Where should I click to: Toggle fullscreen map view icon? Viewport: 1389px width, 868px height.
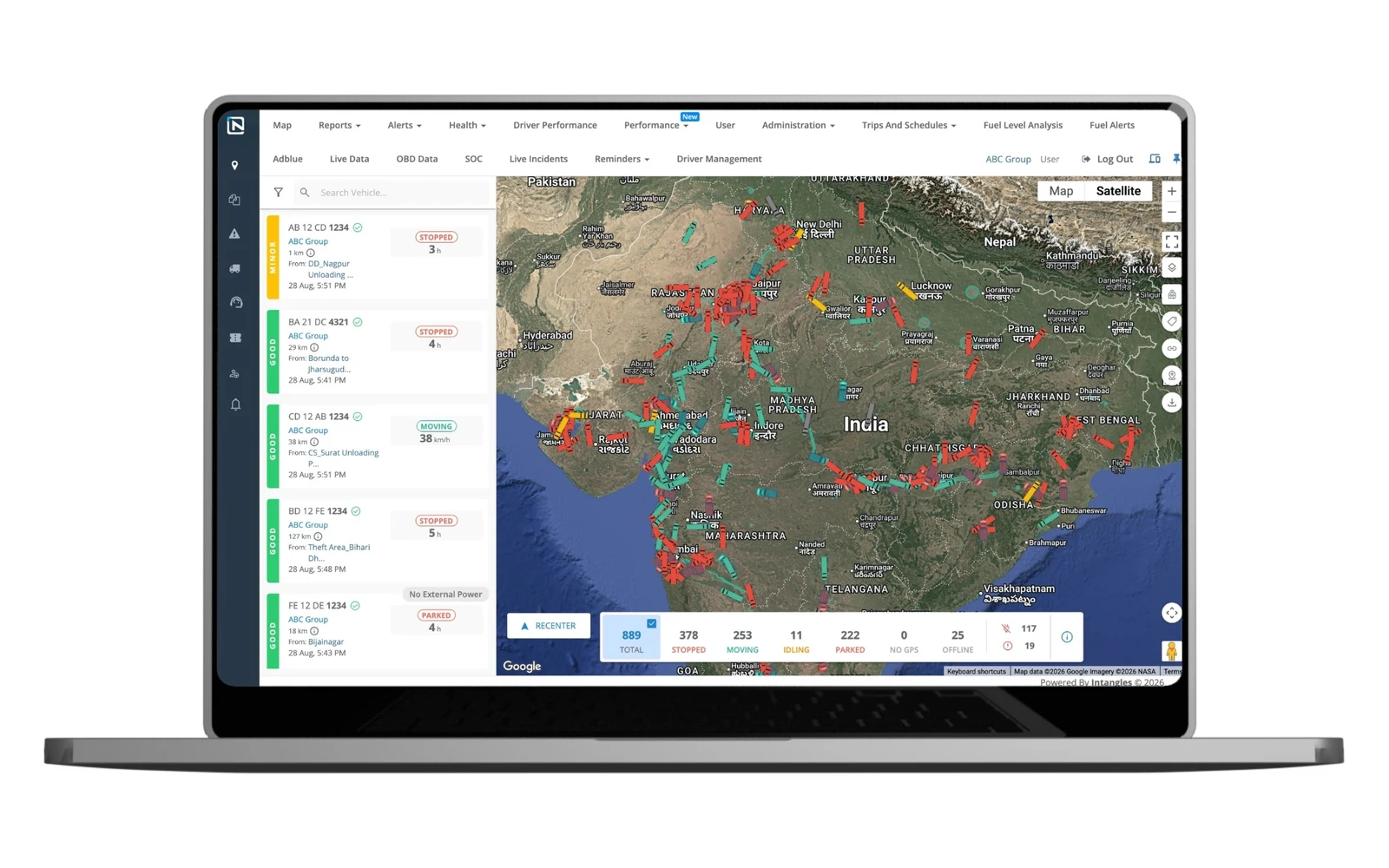coord(1171,241)
